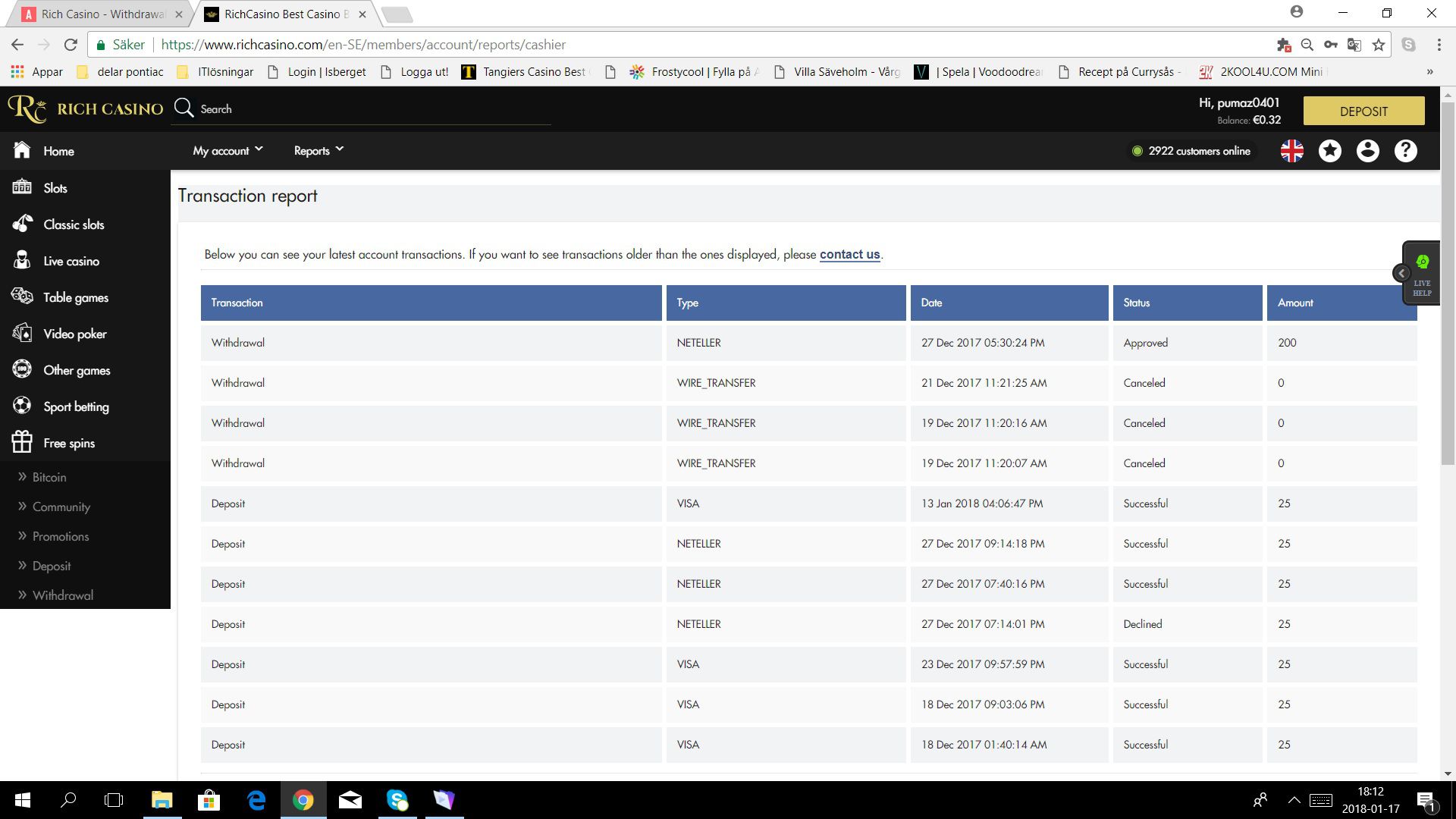Click the question mark help icon
Screen dimensions: 1456x819
pyautogui.click(x=1406, y=151)
